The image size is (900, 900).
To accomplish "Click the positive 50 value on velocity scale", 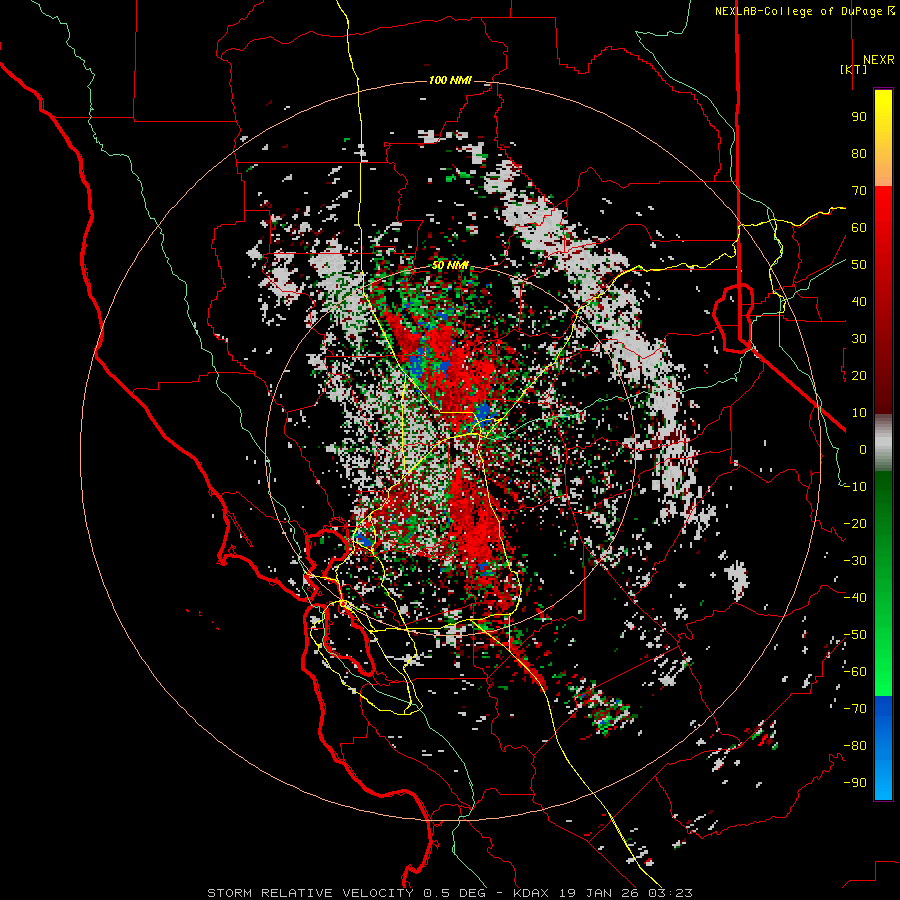I will (x=859, y=265).
